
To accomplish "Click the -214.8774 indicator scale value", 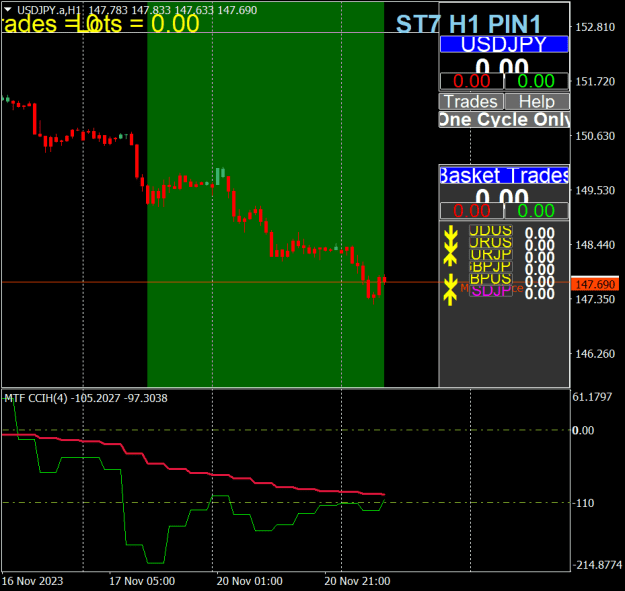I will tap(597, 565).
